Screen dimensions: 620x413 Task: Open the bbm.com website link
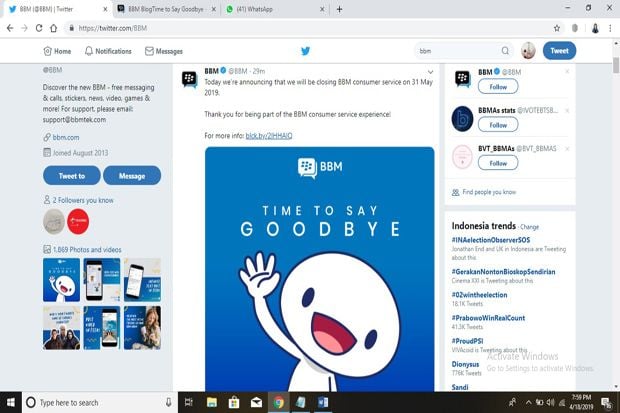tap(66, 137)
